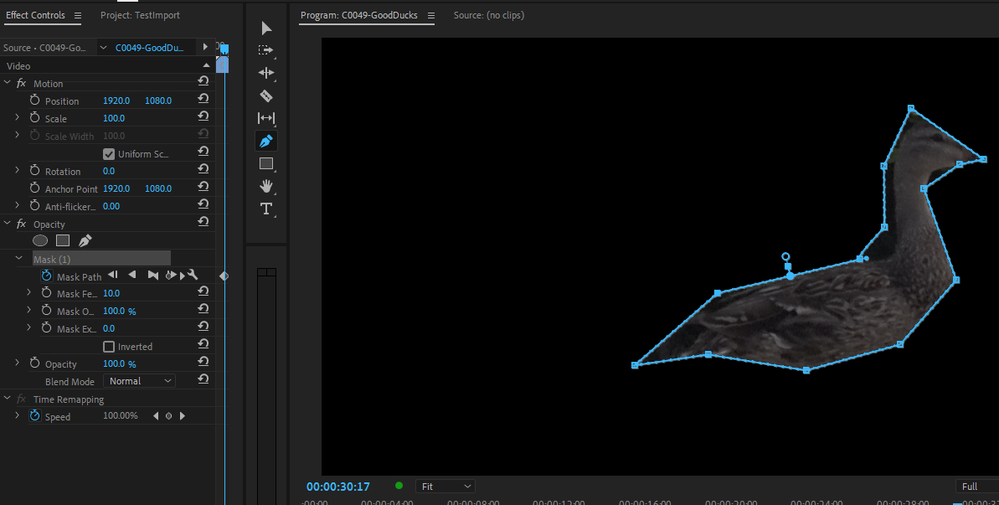Show/hide timeline view arrow button

[x=205, y=46]
